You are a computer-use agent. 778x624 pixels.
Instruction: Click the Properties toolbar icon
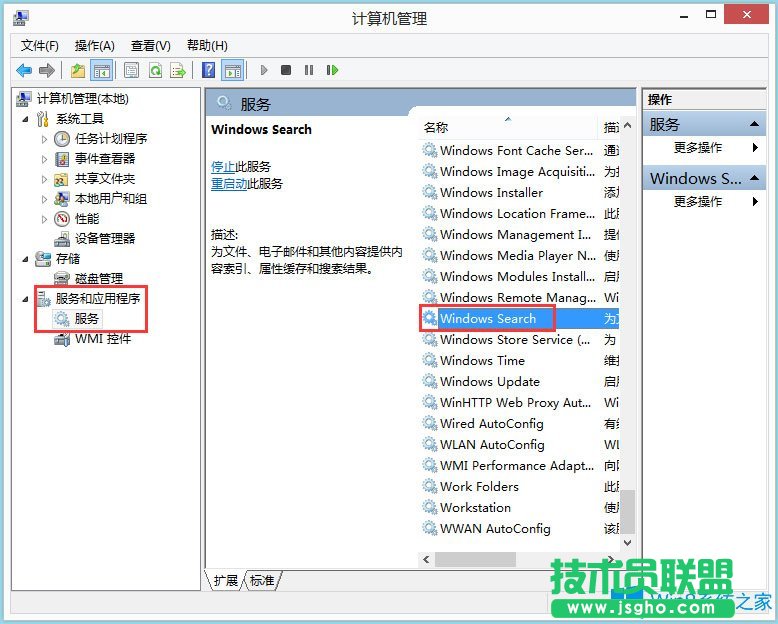[131, 70]
